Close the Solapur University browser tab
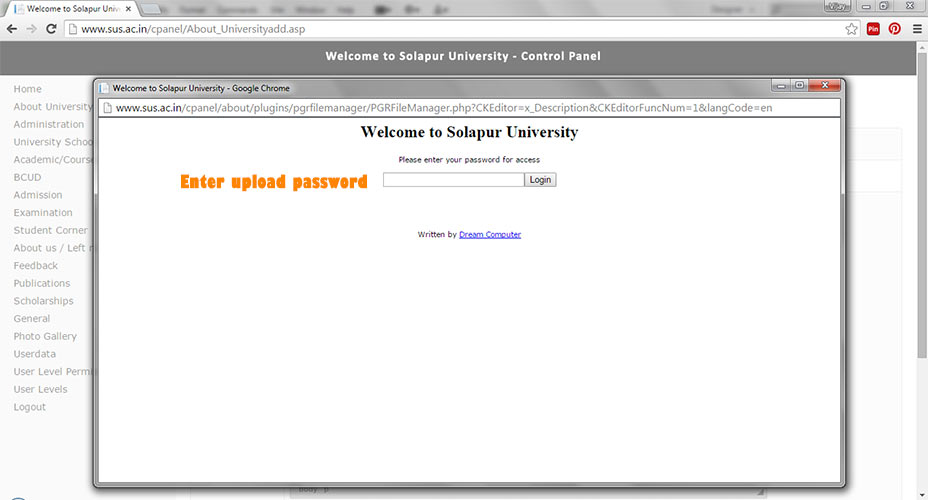 pyautogui.click(x=128, y=9)
